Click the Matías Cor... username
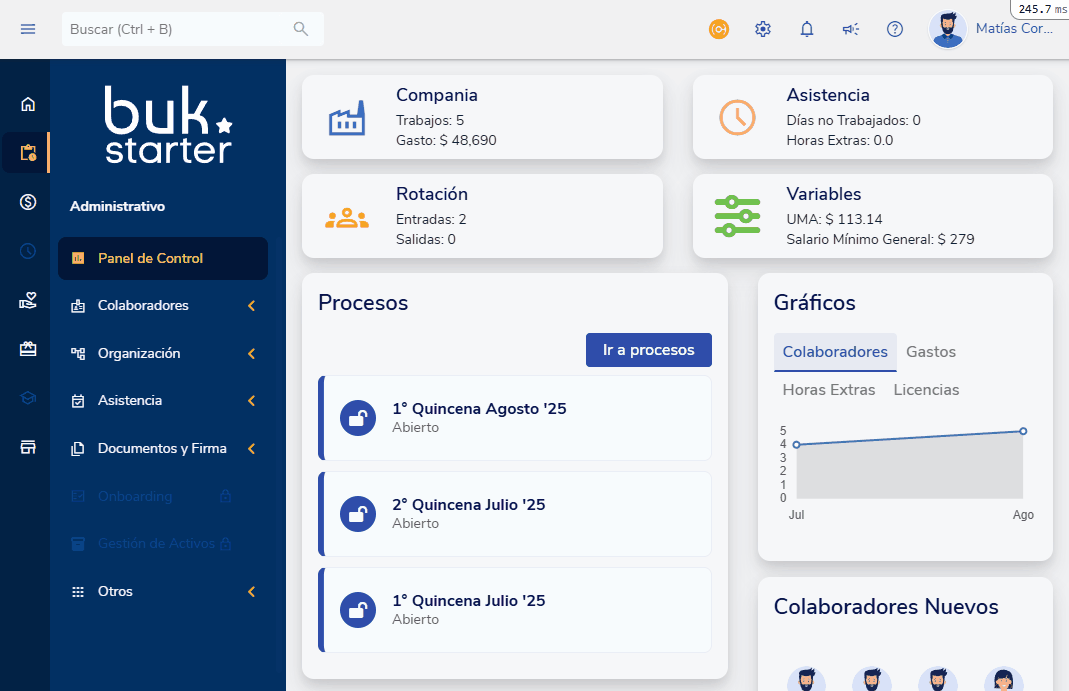This screenshot has width=1069, height=691. pos(1014,29)
